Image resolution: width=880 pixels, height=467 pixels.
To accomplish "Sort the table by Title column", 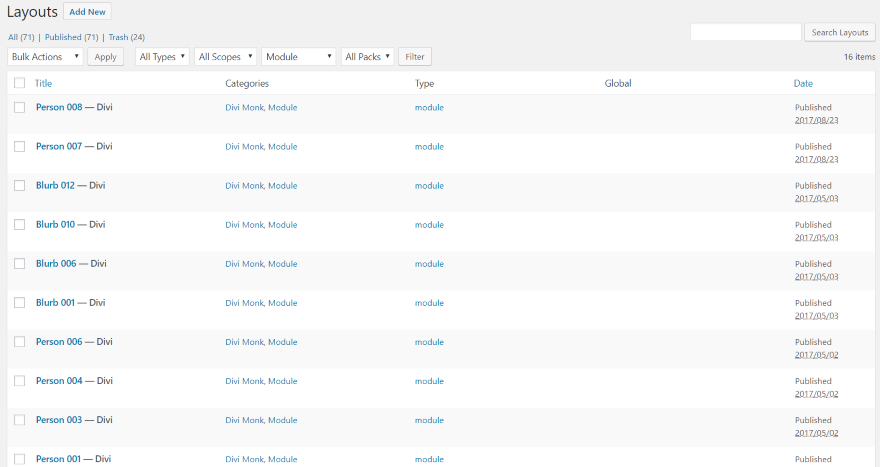I will click(43, 83).
